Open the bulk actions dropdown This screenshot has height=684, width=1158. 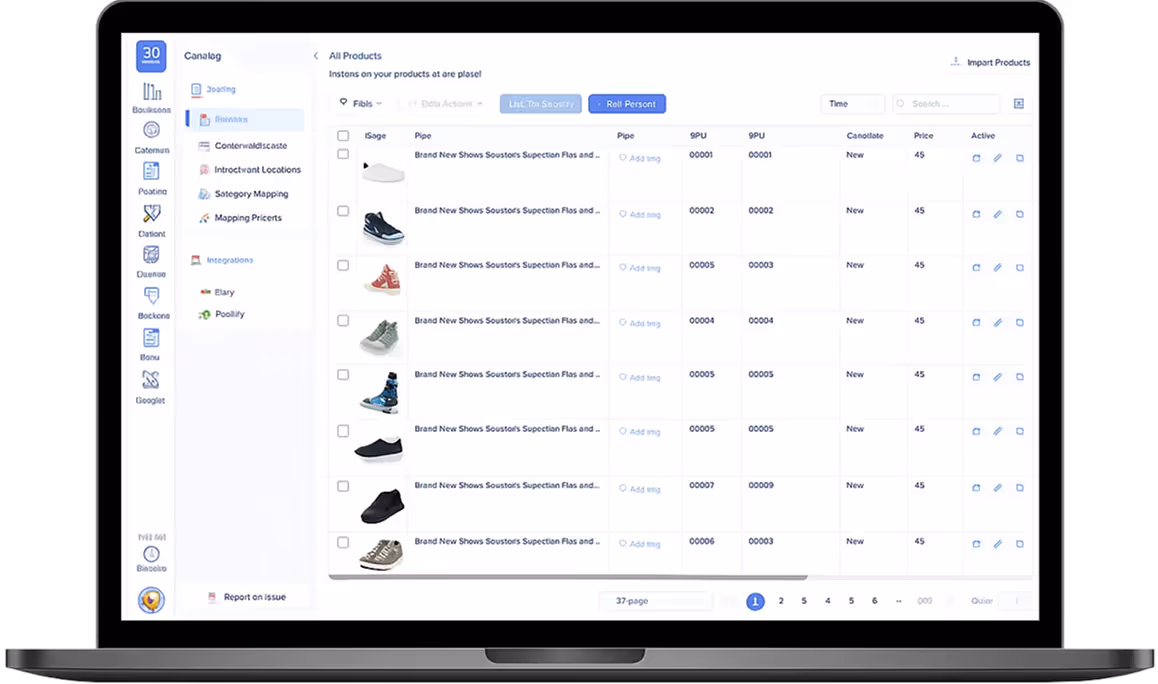pyautogui.click(x=445, y=103)
